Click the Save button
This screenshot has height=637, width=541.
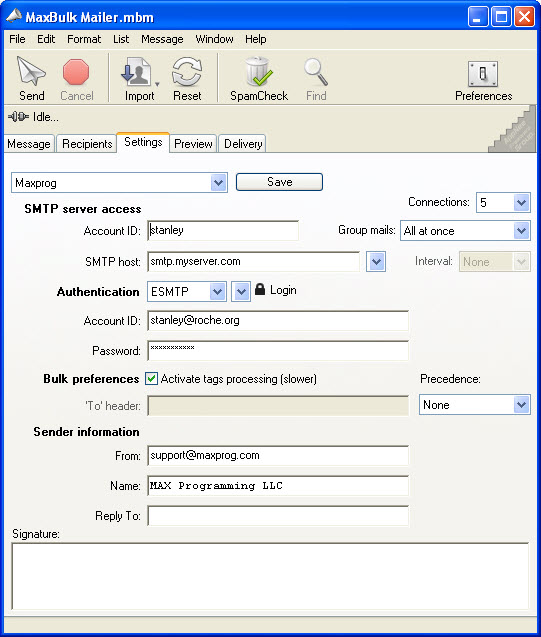coord(279,182)
